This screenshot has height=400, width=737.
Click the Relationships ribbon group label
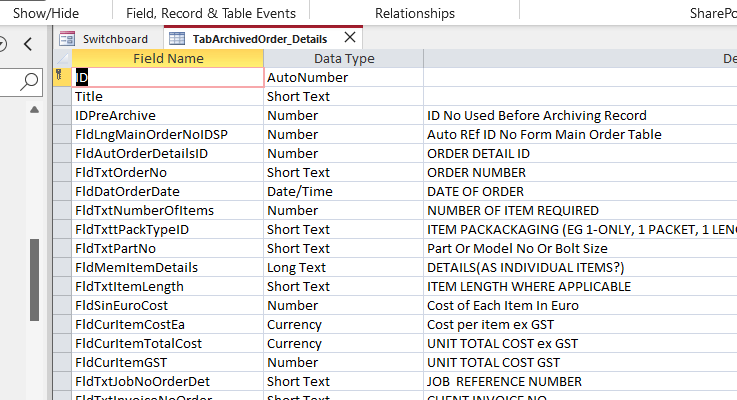pos(415,13)
